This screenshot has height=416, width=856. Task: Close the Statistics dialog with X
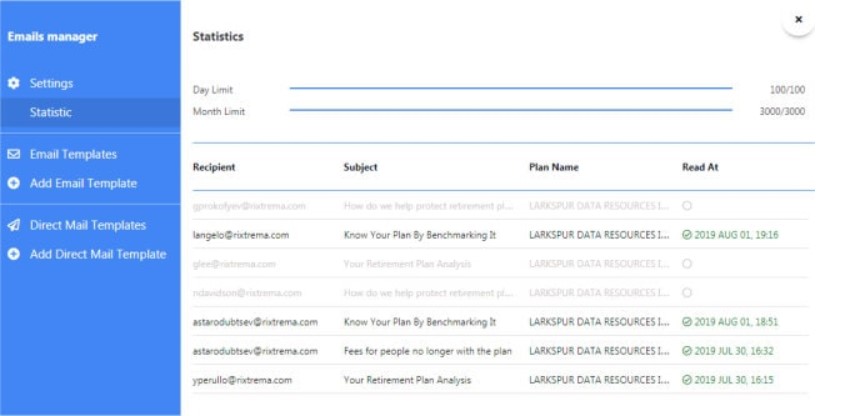coord(798,20)
